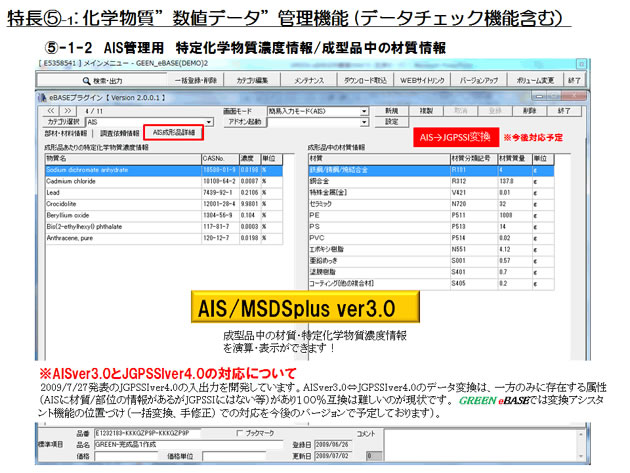The height and width of the screenshot is (473, 630).
Task: Click ボリューム変更 in main menu
Action: point(535,80)
